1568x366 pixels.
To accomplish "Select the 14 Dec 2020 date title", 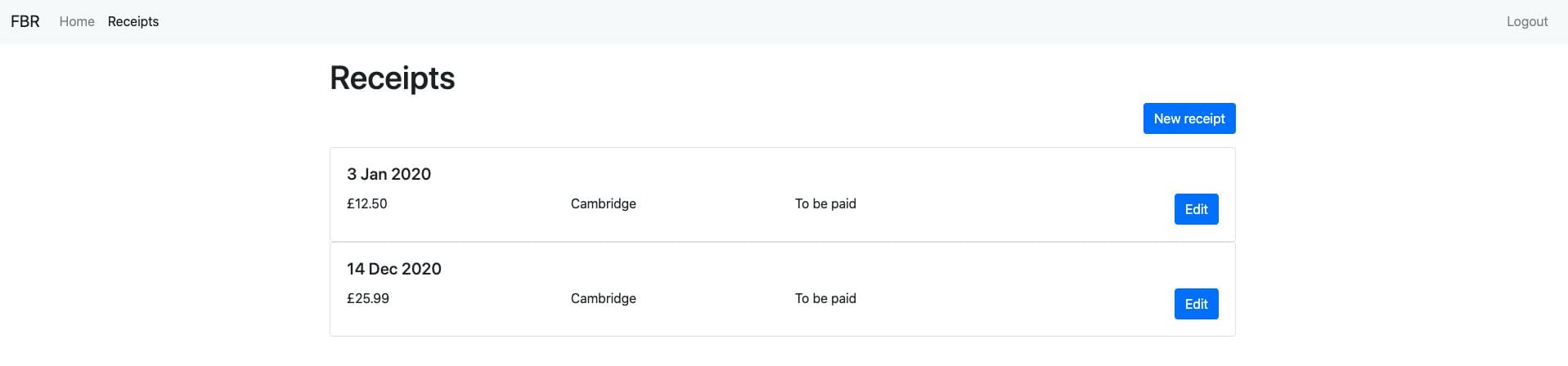I will [393, 269].
